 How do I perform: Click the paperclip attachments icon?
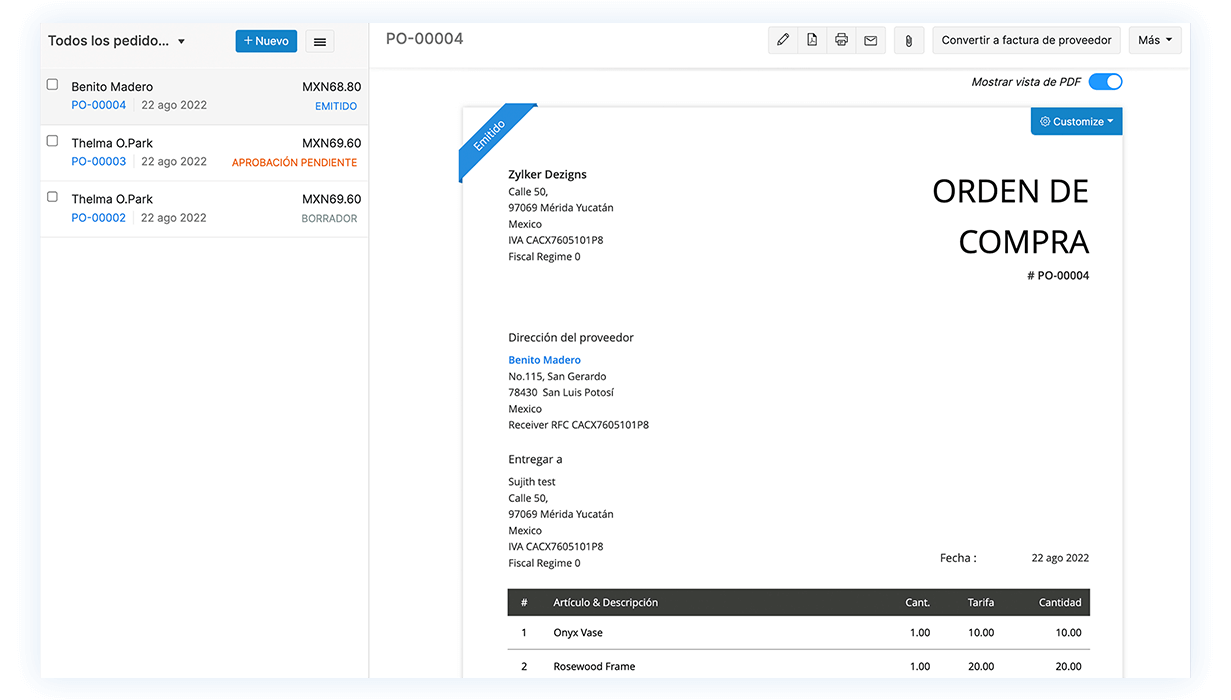pos(908,40)
